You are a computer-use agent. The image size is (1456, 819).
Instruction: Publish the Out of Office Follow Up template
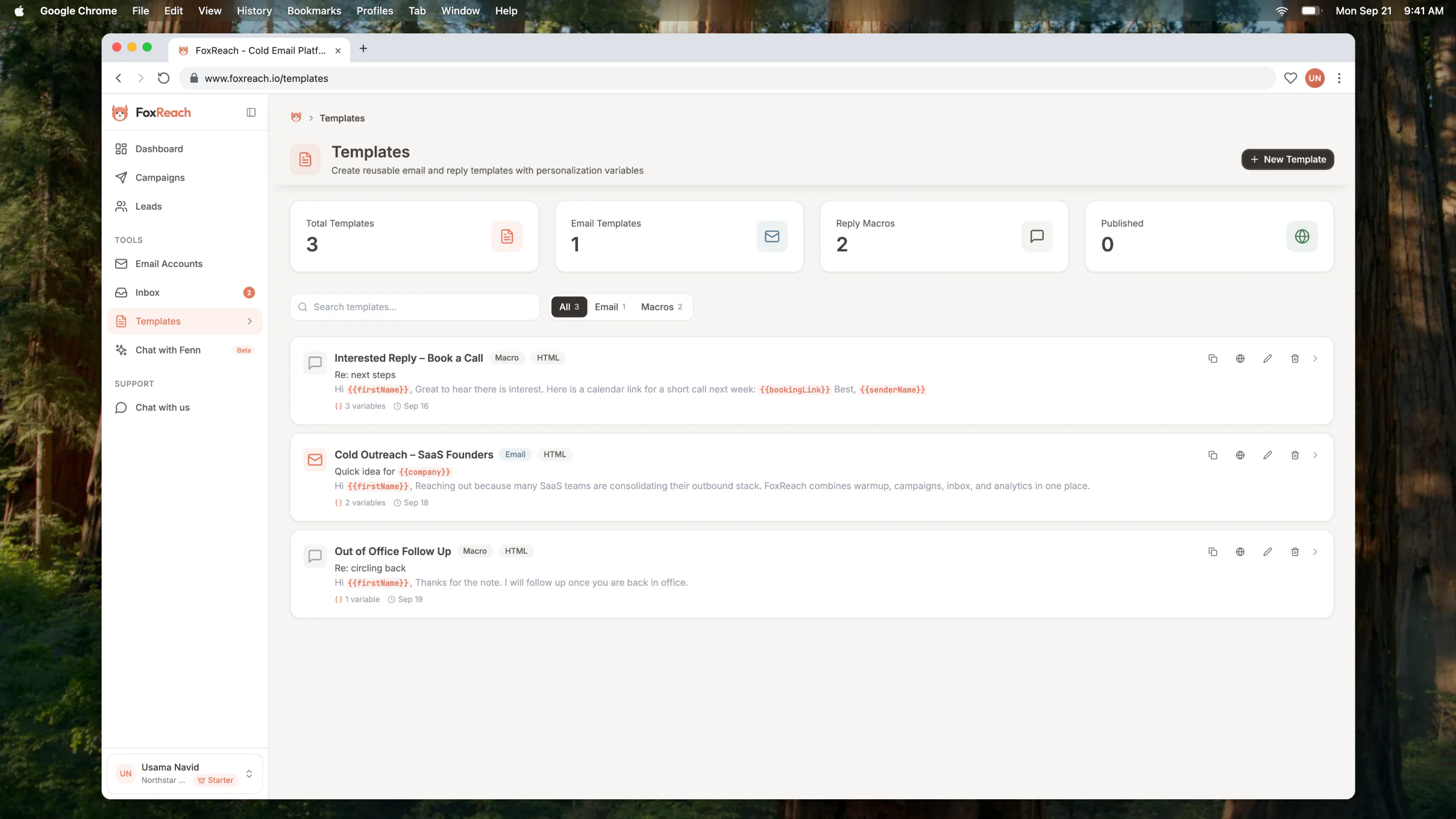1240,552
